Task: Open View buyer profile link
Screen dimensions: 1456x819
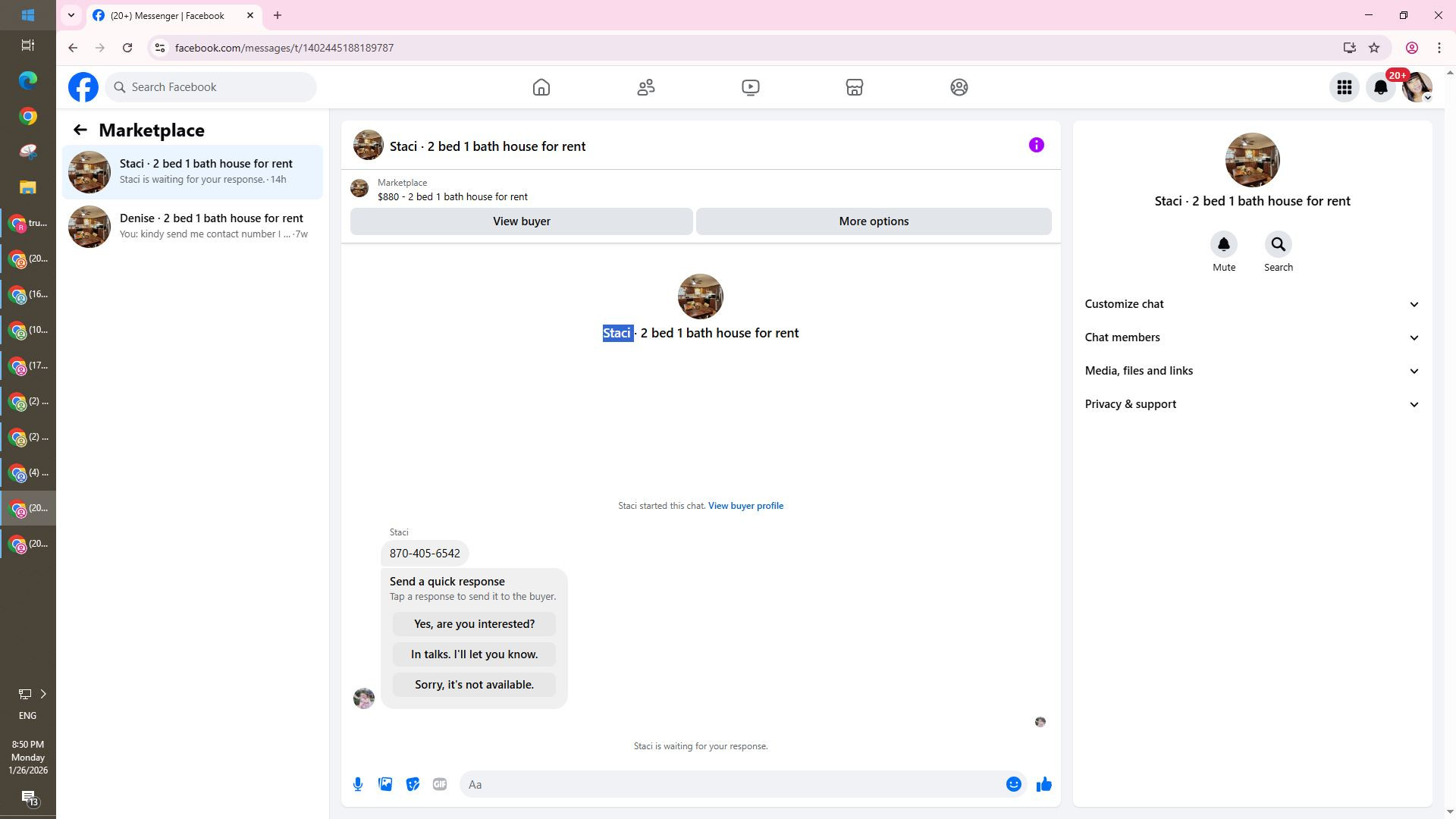Action: pyautogui.click(x=745, y=506)
